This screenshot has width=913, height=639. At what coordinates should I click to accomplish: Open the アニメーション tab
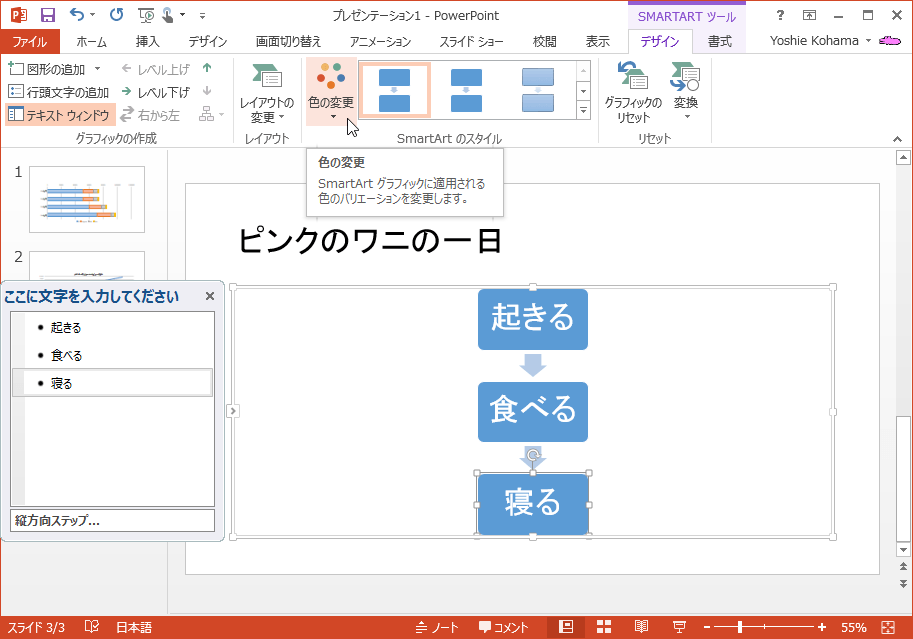(380, 41)
